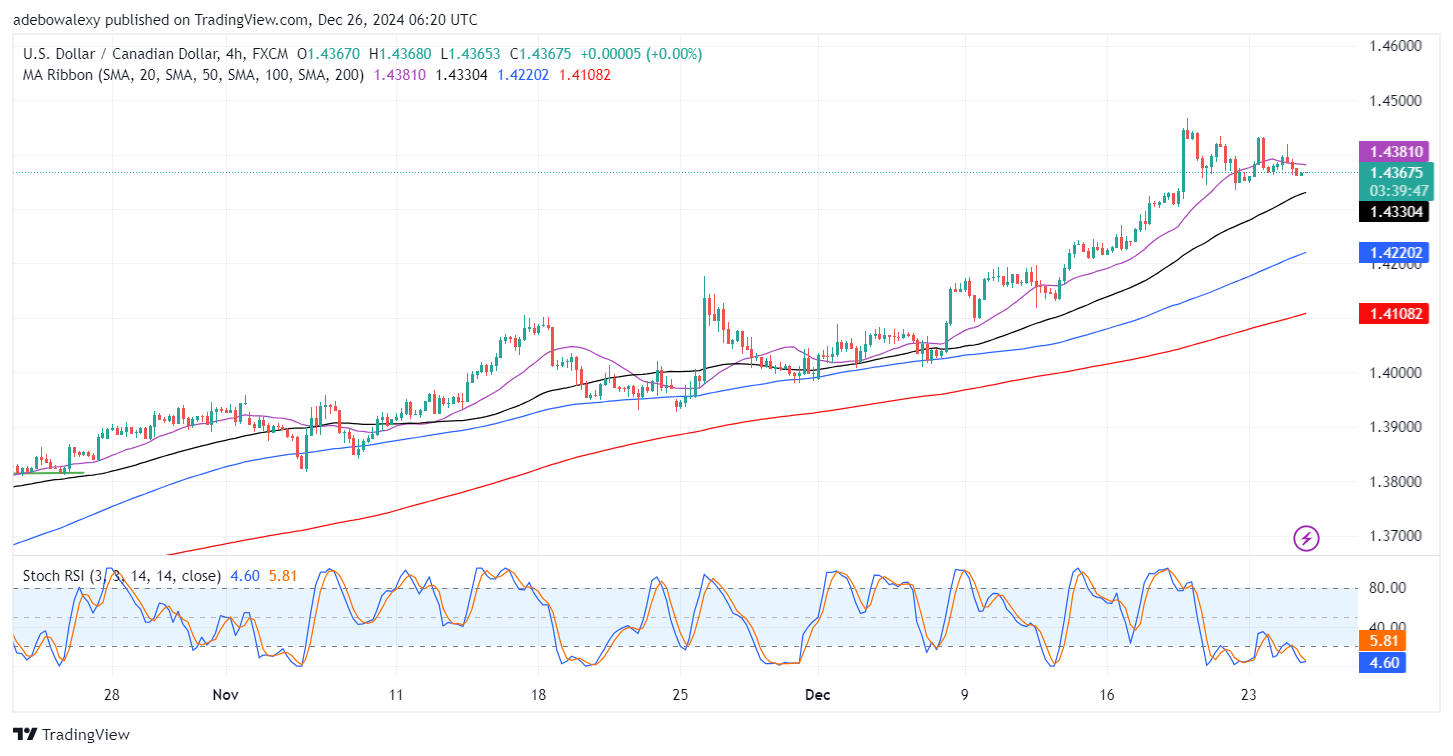Click the TradingView logo at bottom left
The width and height of the screenshot is (1453, 756).
71,735
